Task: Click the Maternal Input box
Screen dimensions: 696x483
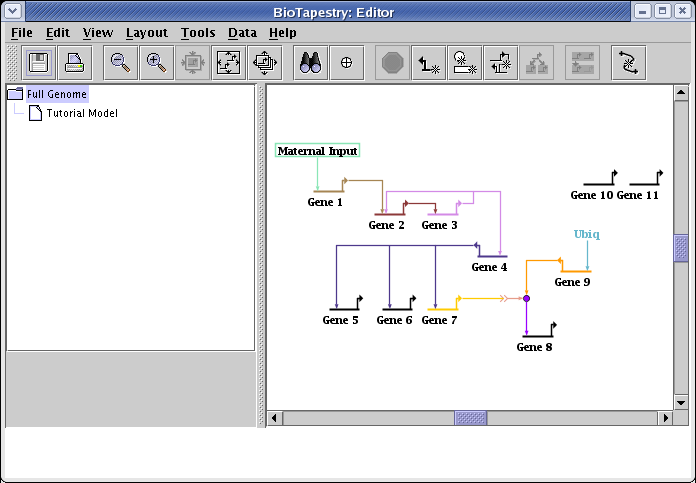Action: point(317,151)
